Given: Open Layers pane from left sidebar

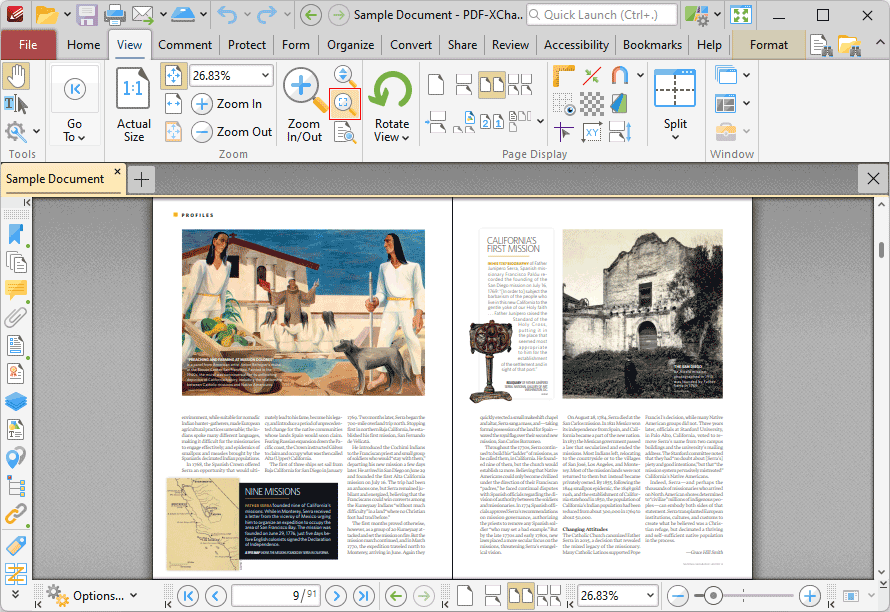Looking at the screenshot, I should [16, 401].
